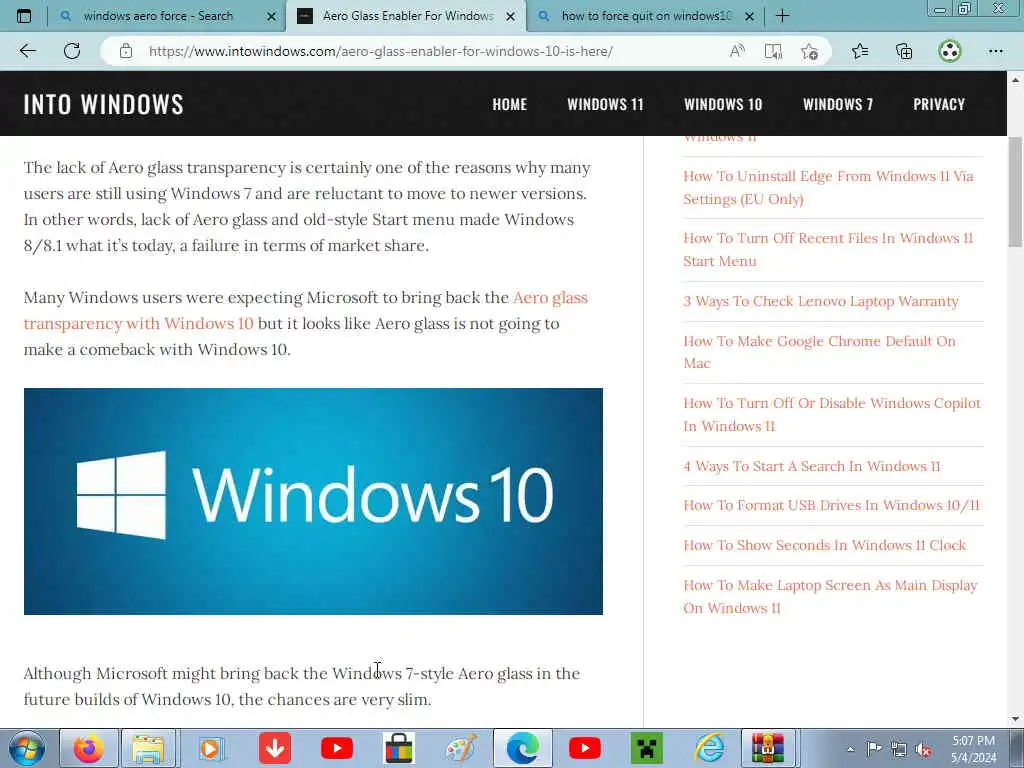Open 'How To Format USB Drives' link
The height and width of the screenshot is (768, 1024).
point(831,505)
